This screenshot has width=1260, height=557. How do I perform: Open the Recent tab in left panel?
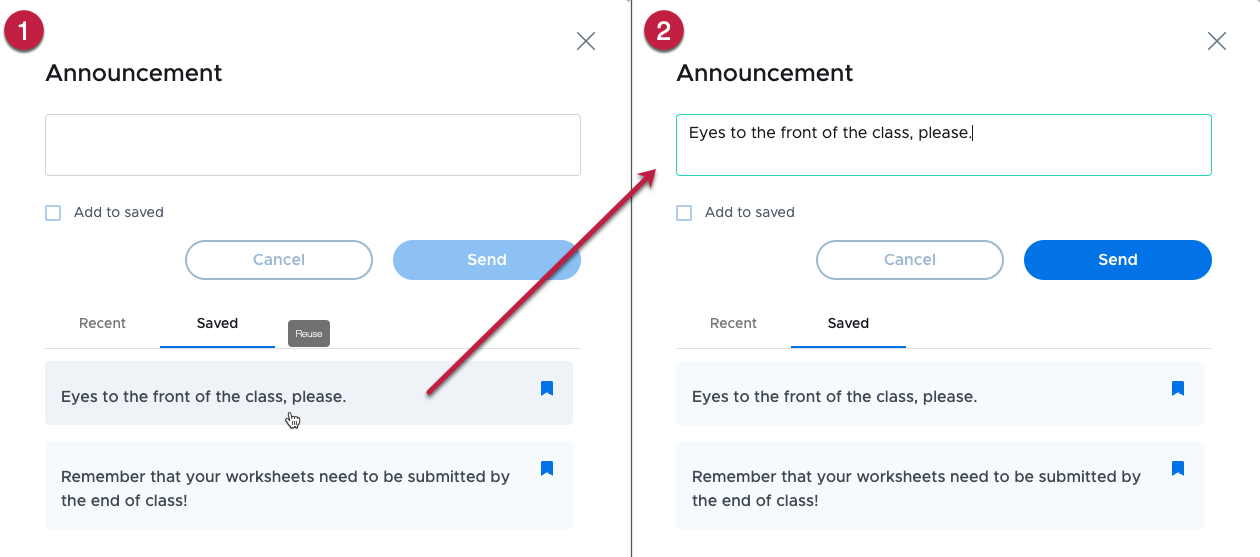click(103, 323)
